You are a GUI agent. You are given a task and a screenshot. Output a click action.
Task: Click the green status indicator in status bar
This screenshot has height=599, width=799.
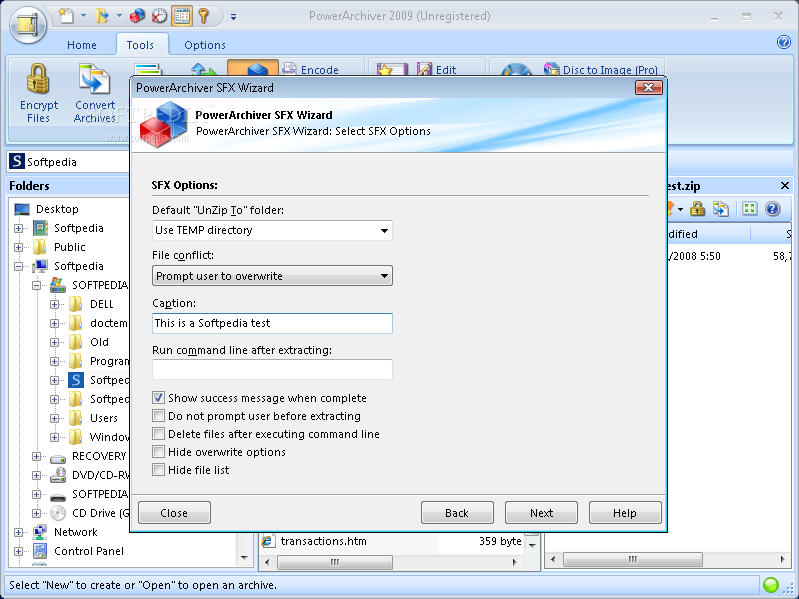pos(771,584)
